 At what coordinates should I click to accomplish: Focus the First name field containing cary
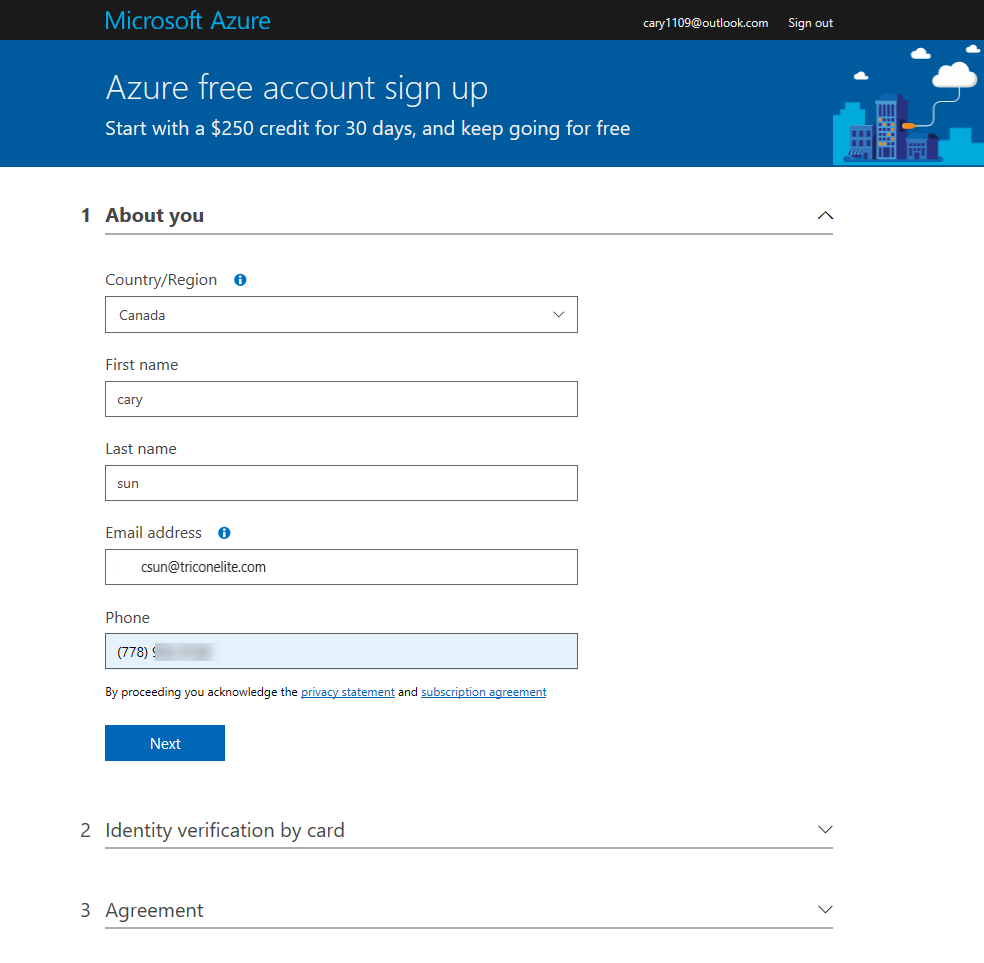click(341, 399)
